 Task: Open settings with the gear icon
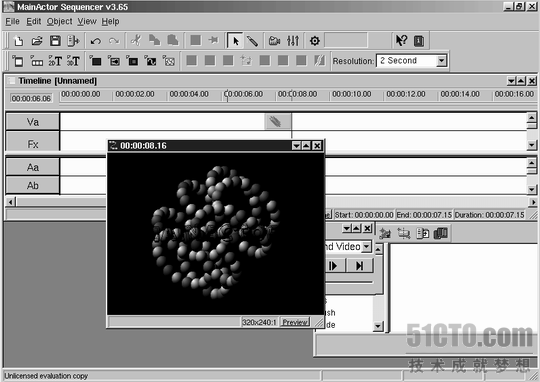(x=314, y=41)
